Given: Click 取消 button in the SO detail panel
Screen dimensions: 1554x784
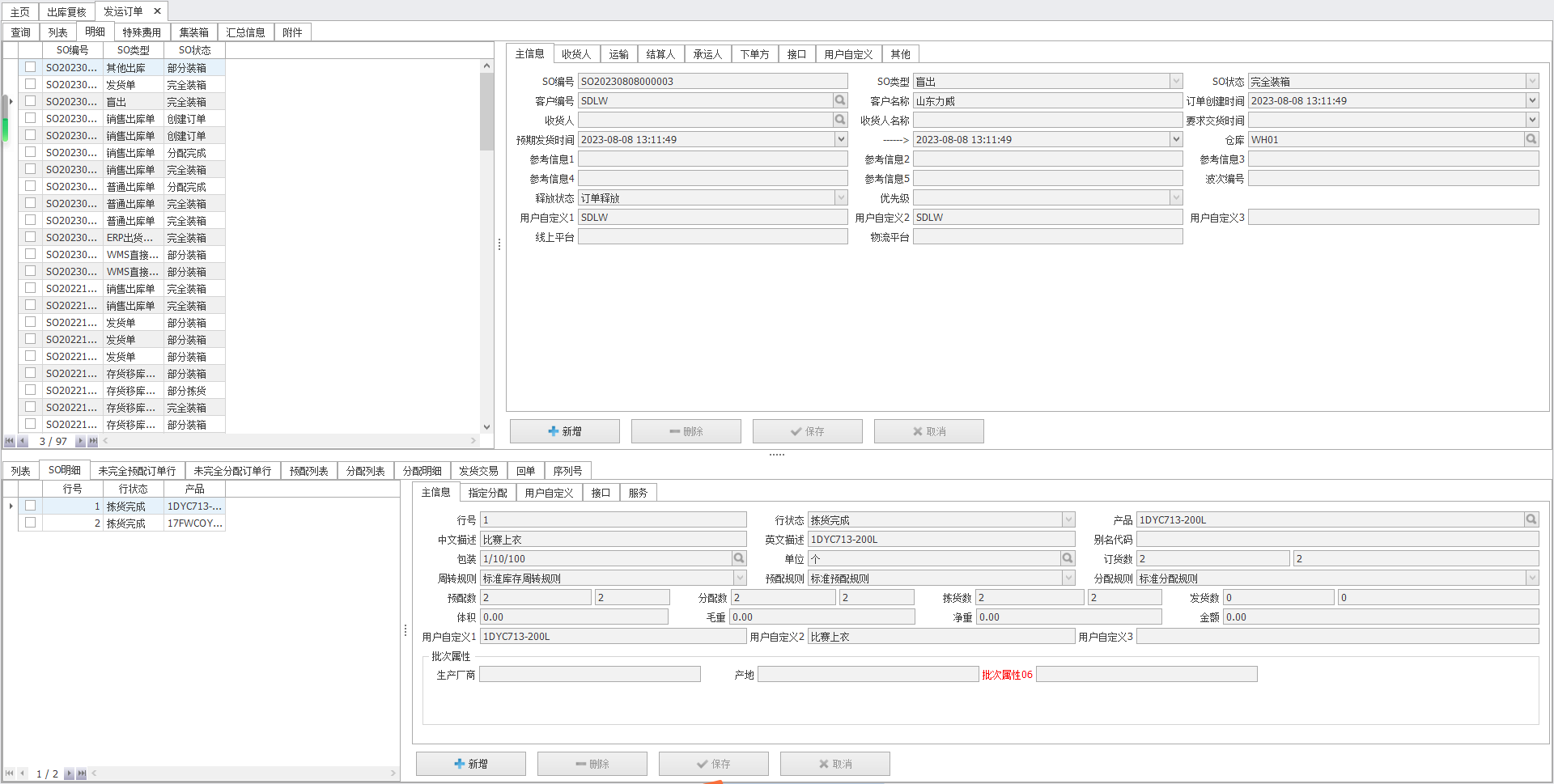Looking at the screenshot, I should [834, 764].
